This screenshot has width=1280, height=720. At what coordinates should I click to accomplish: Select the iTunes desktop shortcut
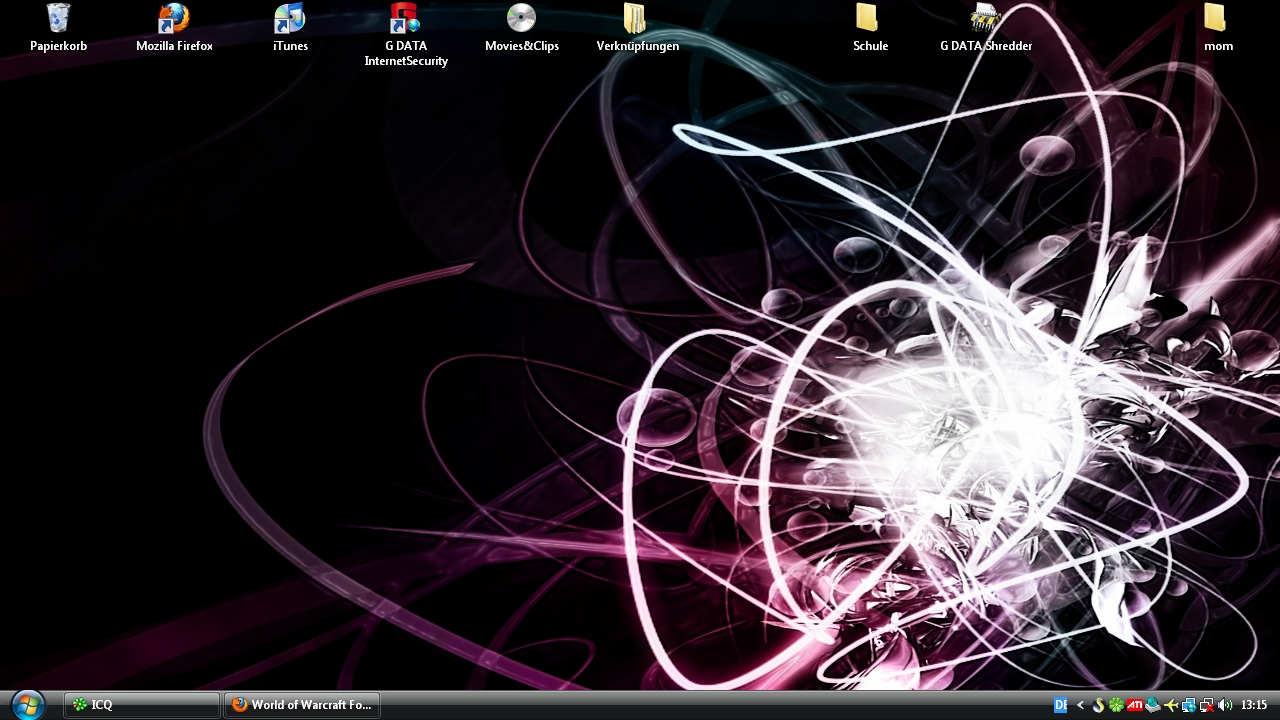(x=290, y=27)
